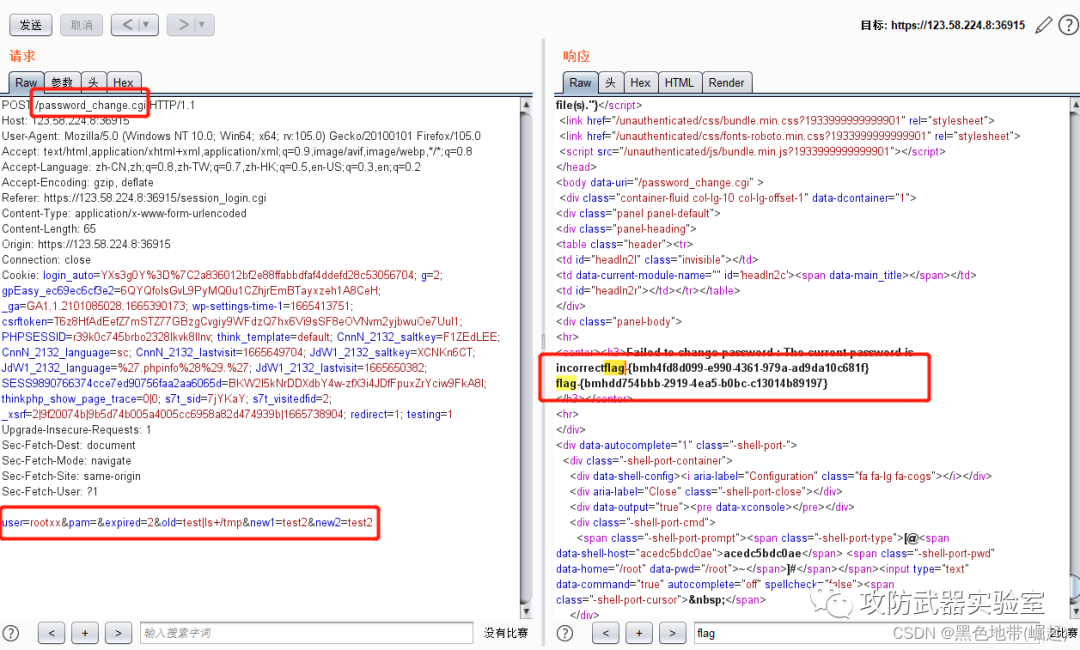Click the Sec-Fetch-Site: same-origin line
Viewport: 1080px width, 650px height.
71,476
